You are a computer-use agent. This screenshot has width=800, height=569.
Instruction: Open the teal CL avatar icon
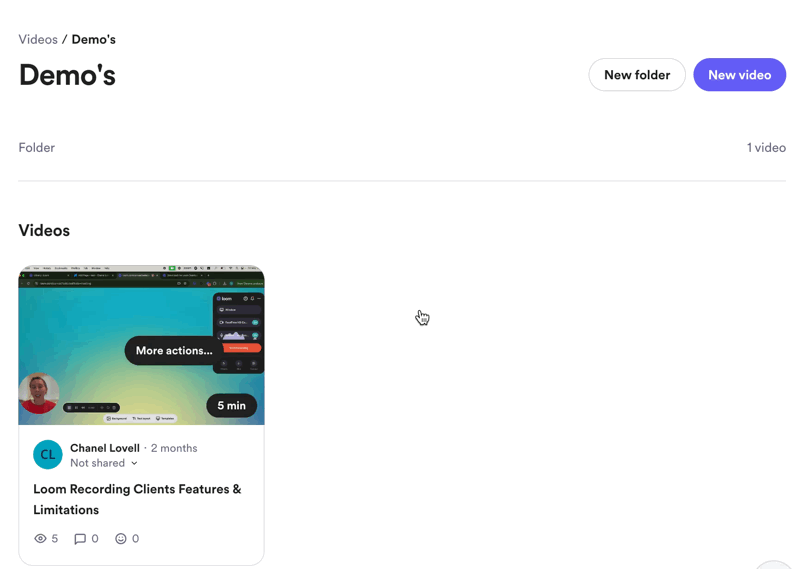tap(48, 455)
